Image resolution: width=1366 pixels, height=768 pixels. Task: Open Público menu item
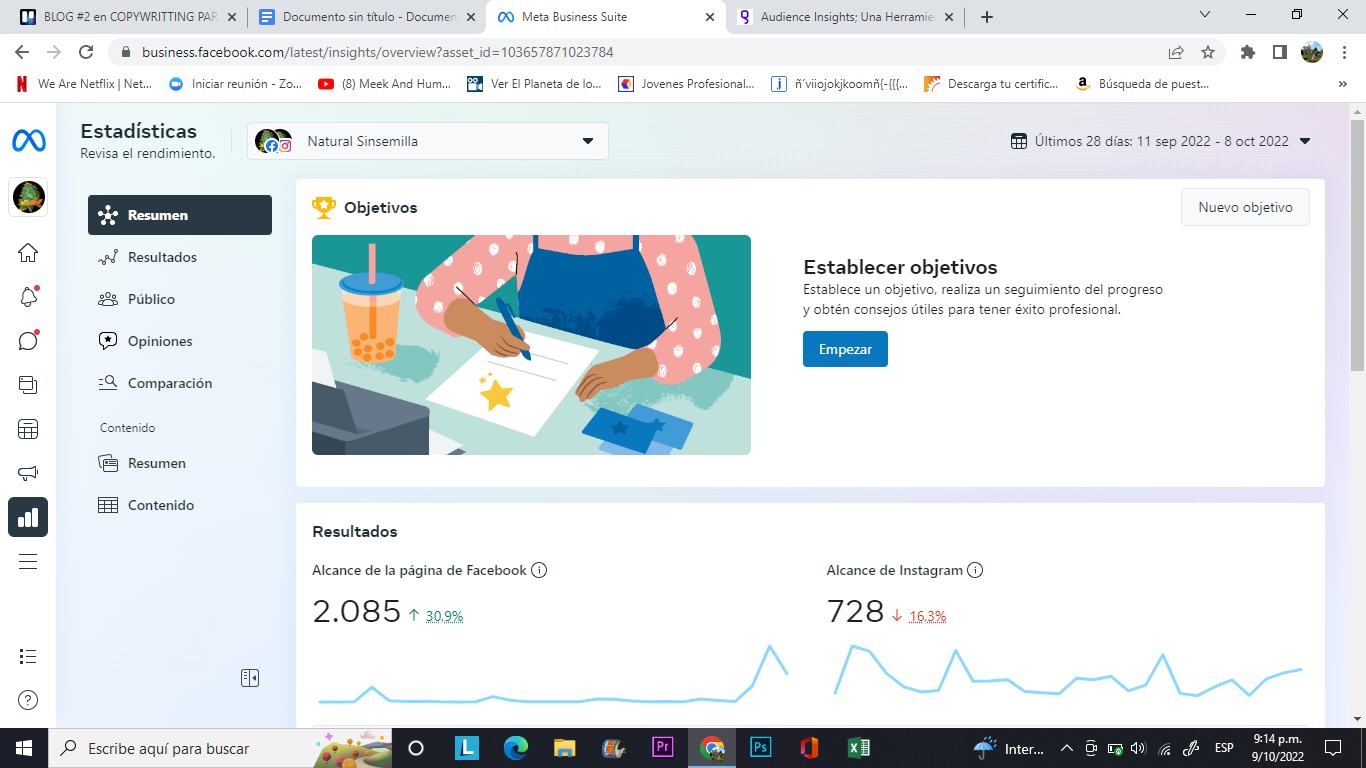click(180, 299)
